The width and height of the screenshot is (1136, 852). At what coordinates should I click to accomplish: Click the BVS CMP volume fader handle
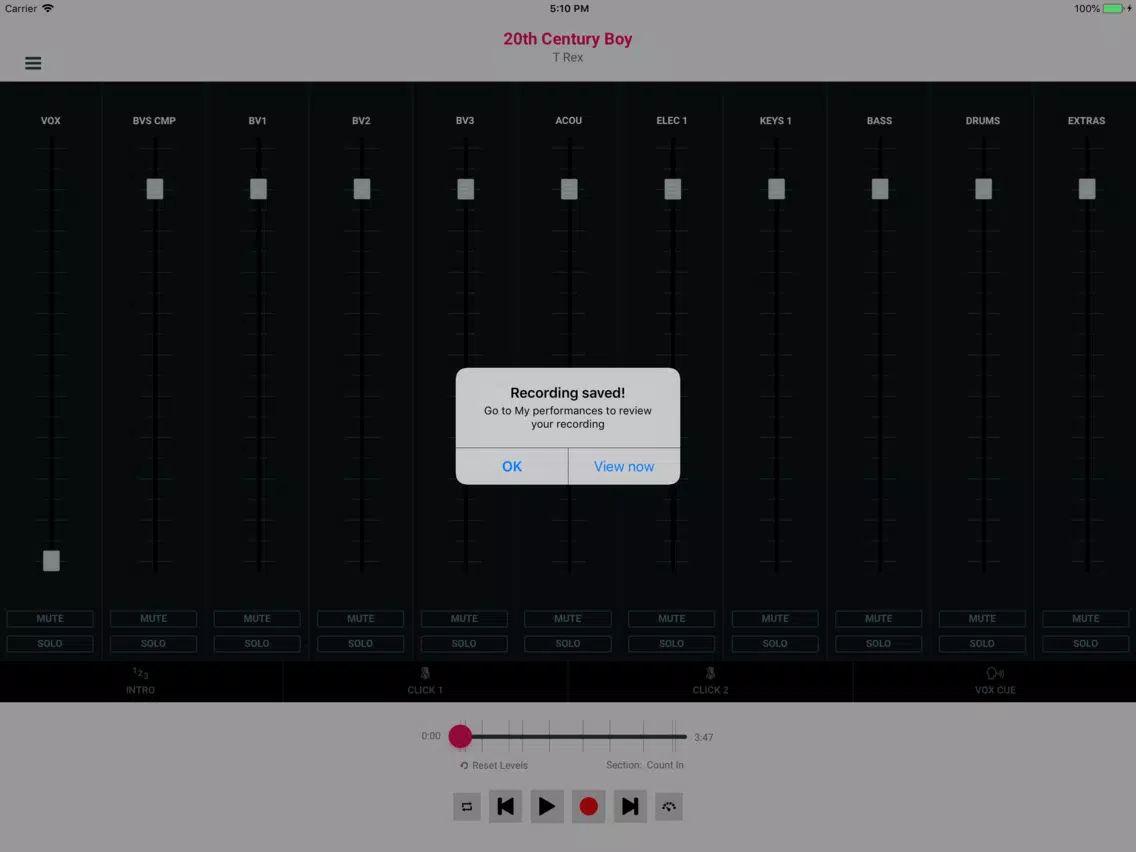click(155, 188)
